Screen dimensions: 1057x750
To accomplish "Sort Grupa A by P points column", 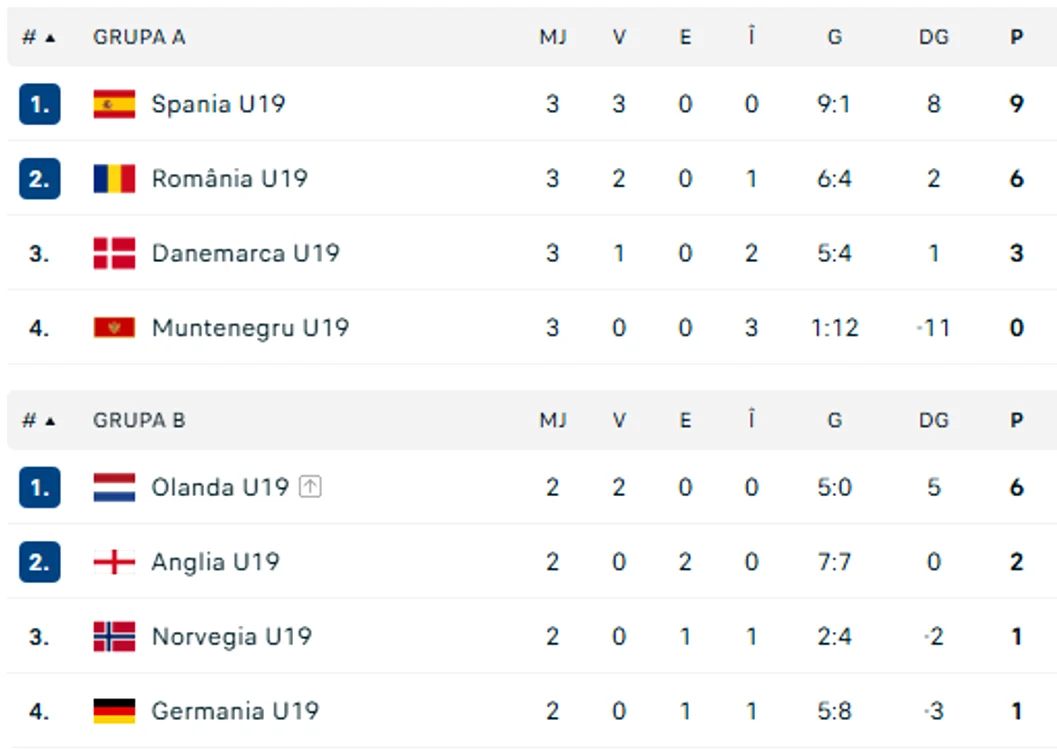I will (1017, 37).
